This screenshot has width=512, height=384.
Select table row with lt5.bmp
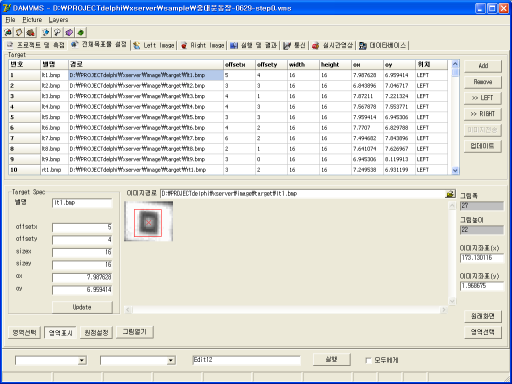[228, 117]
